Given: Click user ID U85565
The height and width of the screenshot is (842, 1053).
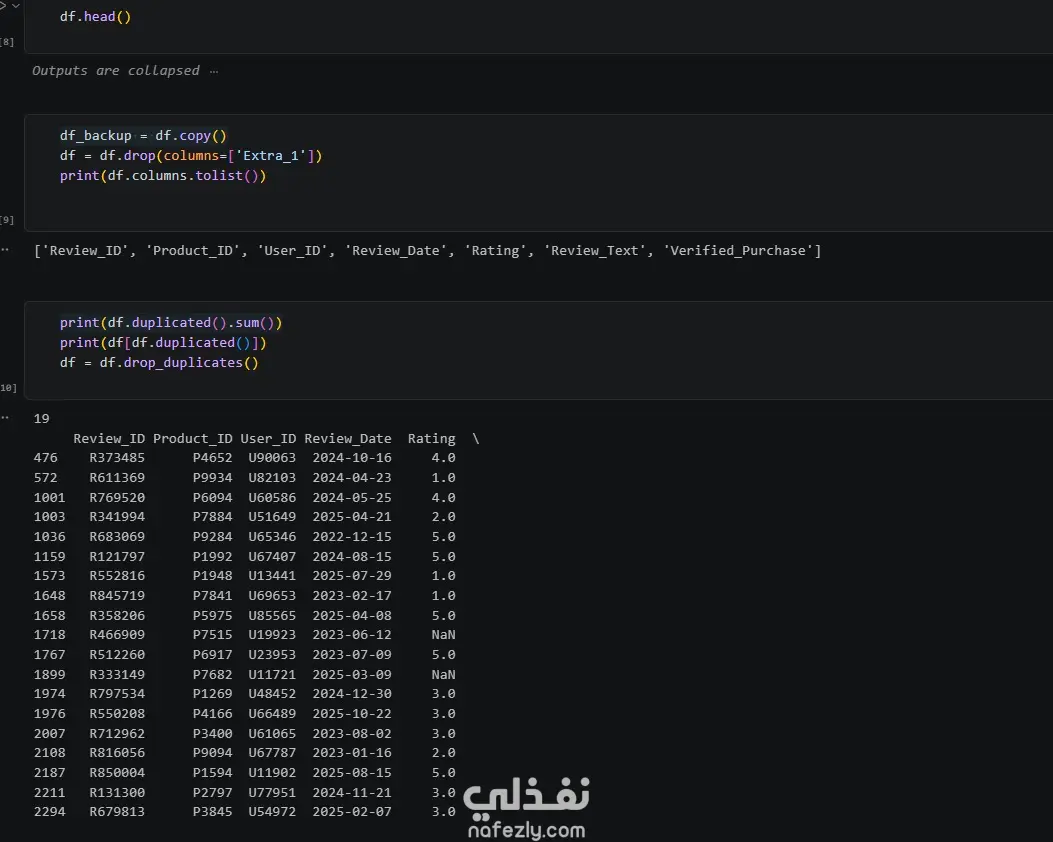Looking at the screenshot, I should pos(272,616).
